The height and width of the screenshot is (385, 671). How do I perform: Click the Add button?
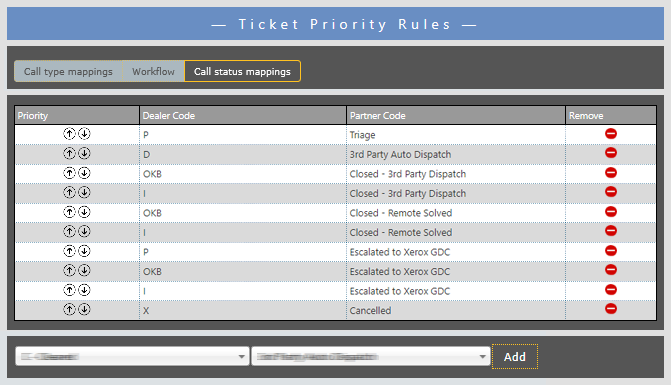(x=515, y=357)
